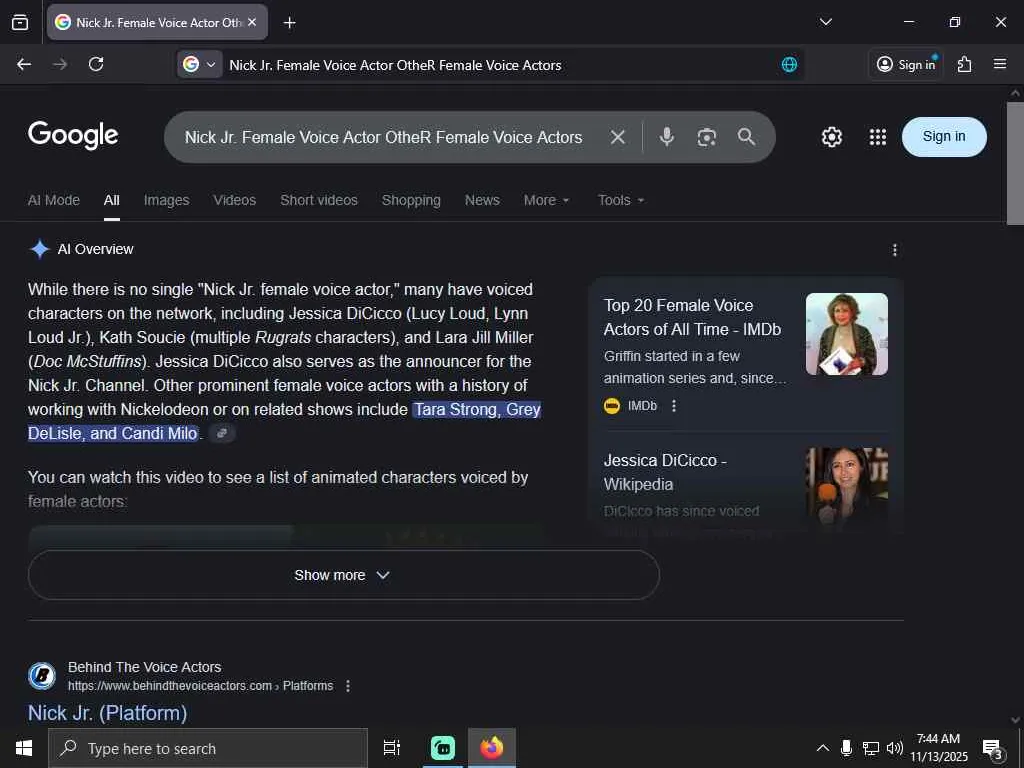This screenshot has height=768, width=1024.
Task: Open the Firefox View icon in the tab bar
Action: click(x=20, y=22)
